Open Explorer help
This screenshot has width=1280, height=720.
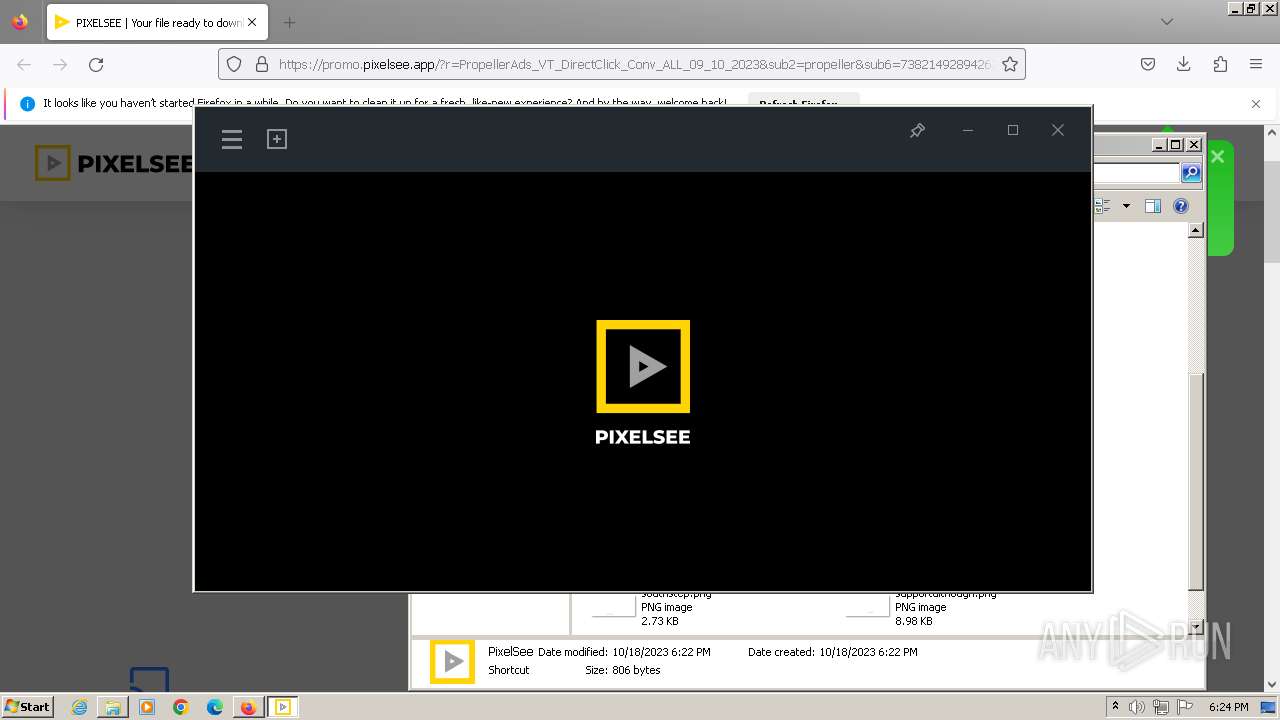pos(1181,206)
